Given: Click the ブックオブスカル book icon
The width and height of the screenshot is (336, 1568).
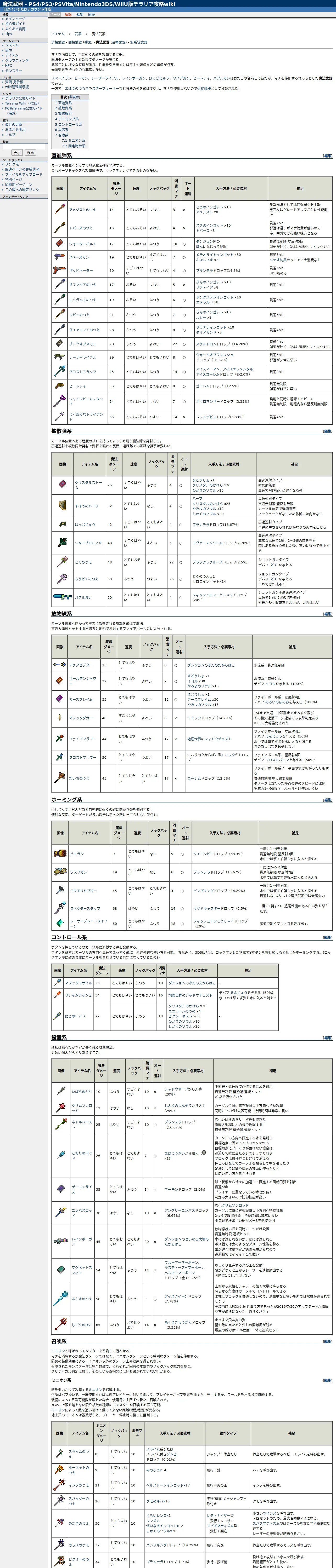Looking at the screenshot, I should point(59,343).
